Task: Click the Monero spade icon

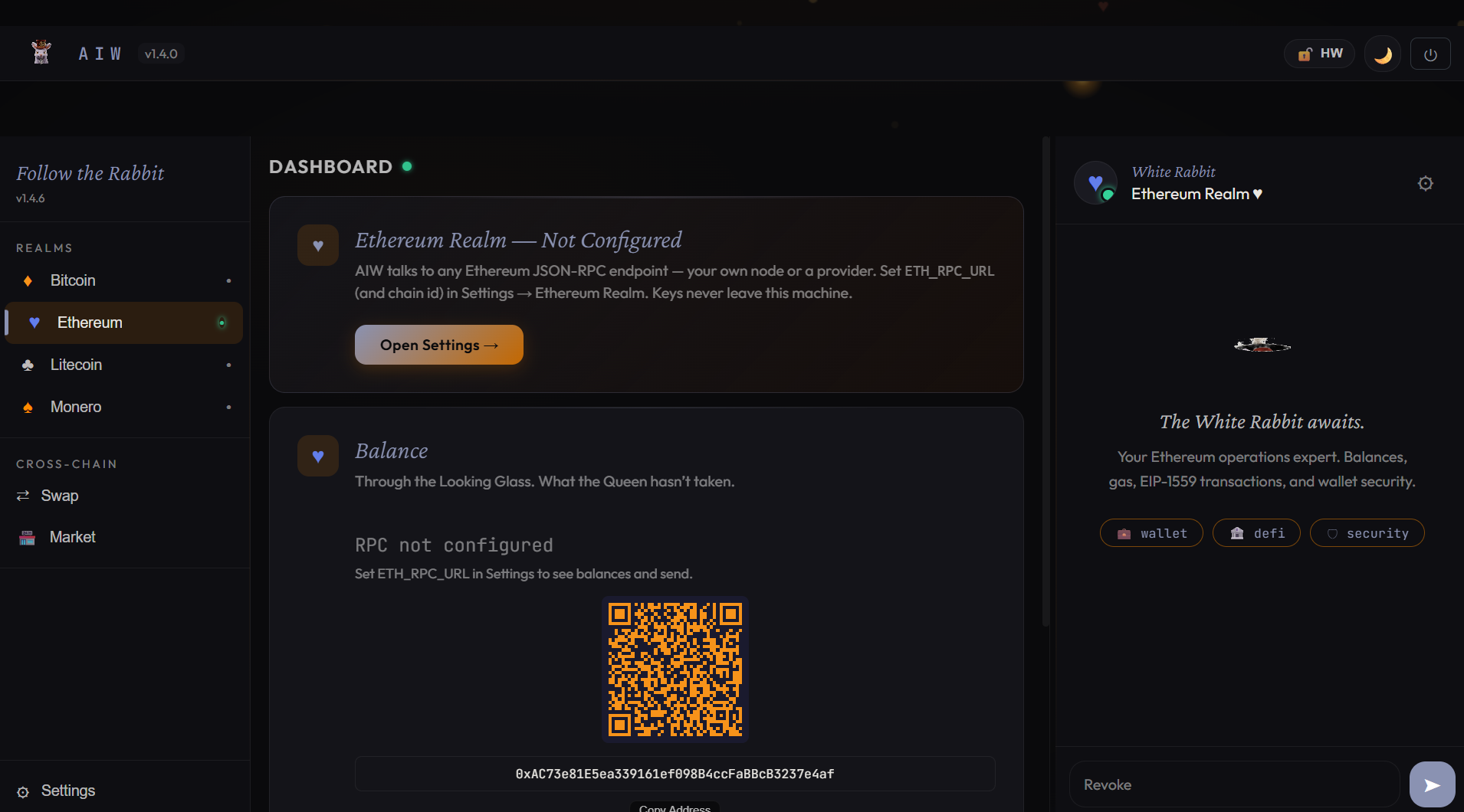Action: (28, 408)
